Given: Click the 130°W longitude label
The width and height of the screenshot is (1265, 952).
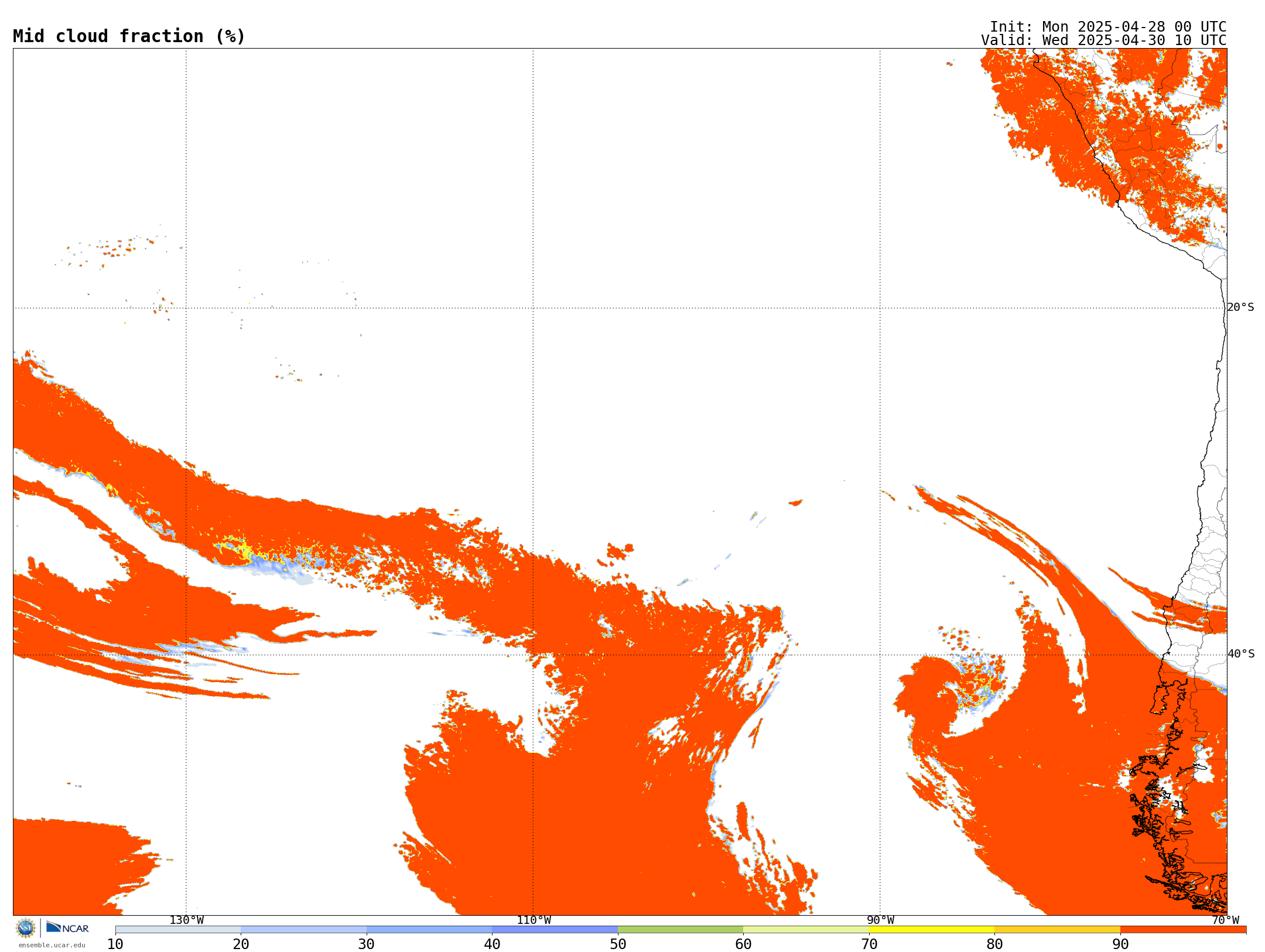Looking at the screenshot, I should coord(187,920).
